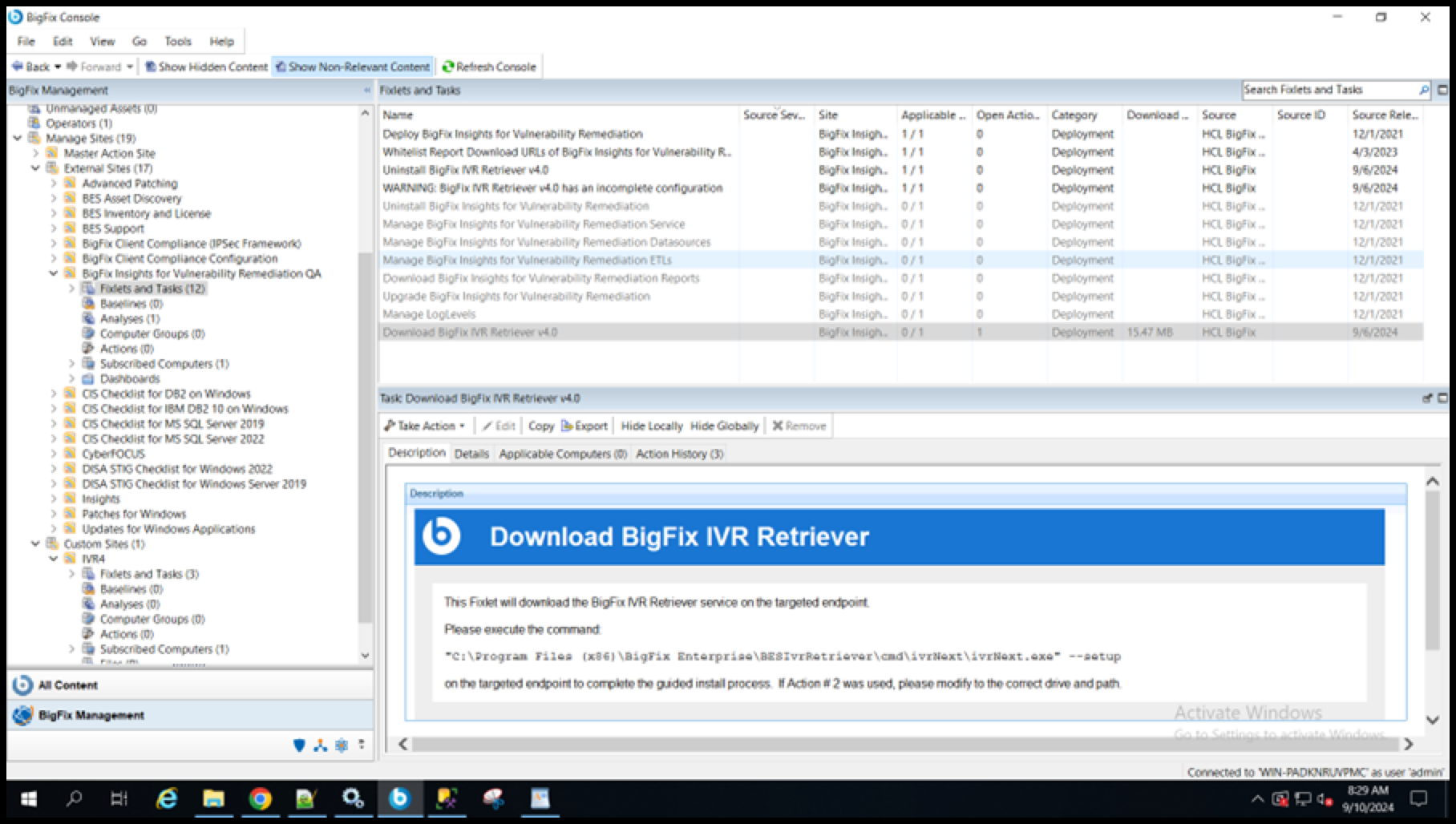Click Remove in the task toolbar

pyautogui.click(x=799, y=426)
